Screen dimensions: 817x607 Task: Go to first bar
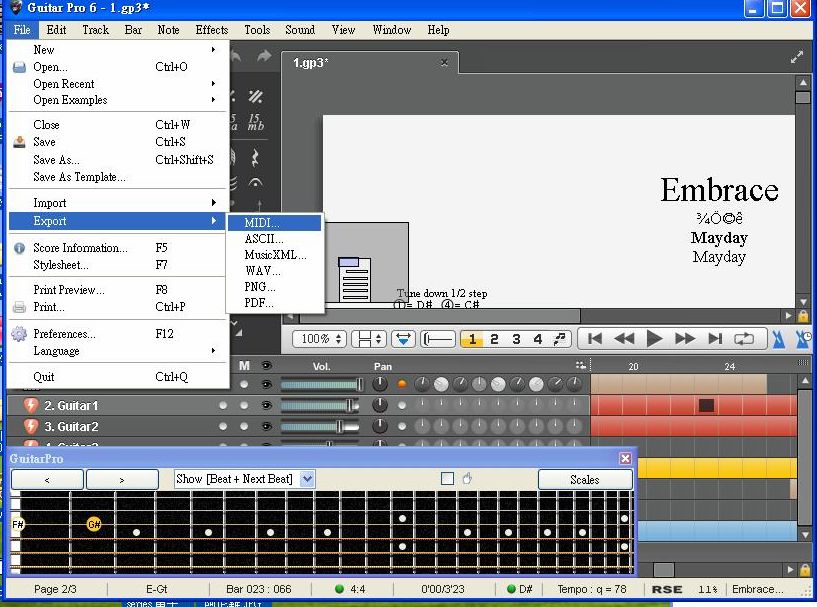coord(595,339)
